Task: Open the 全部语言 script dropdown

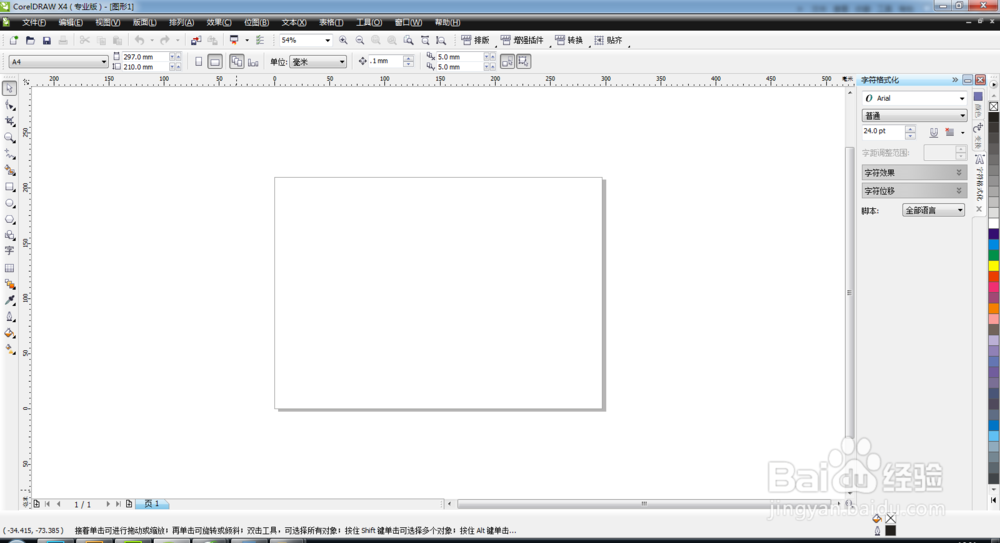Action: [933, 210]
